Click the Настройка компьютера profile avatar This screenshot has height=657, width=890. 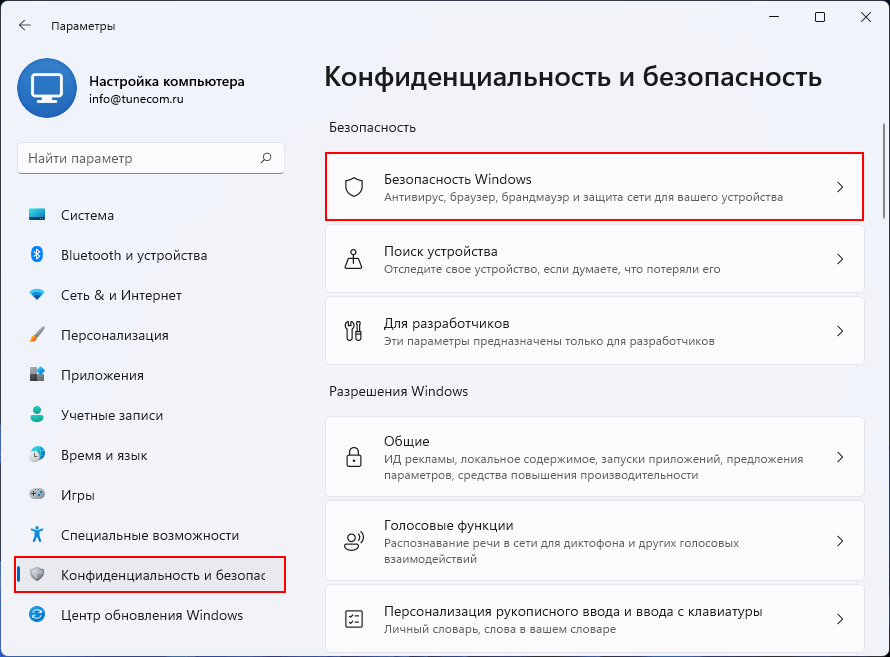tap(47, 88)
